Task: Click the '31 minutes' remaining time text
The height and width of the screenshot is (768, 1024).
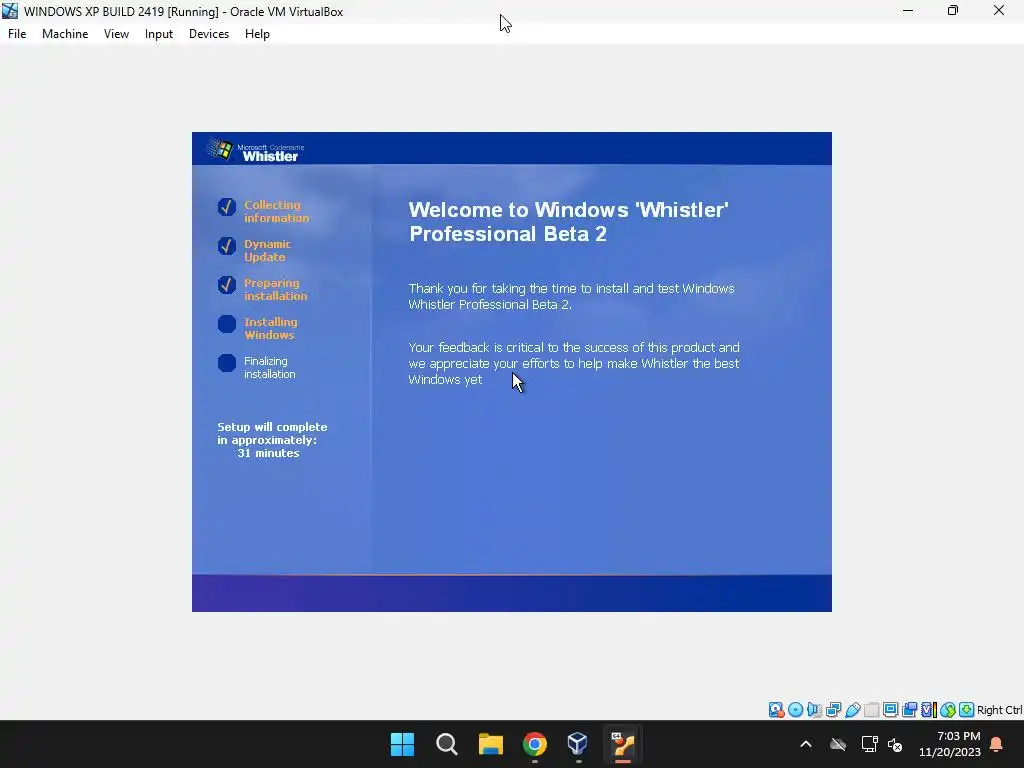Action: tap(268, 453)
